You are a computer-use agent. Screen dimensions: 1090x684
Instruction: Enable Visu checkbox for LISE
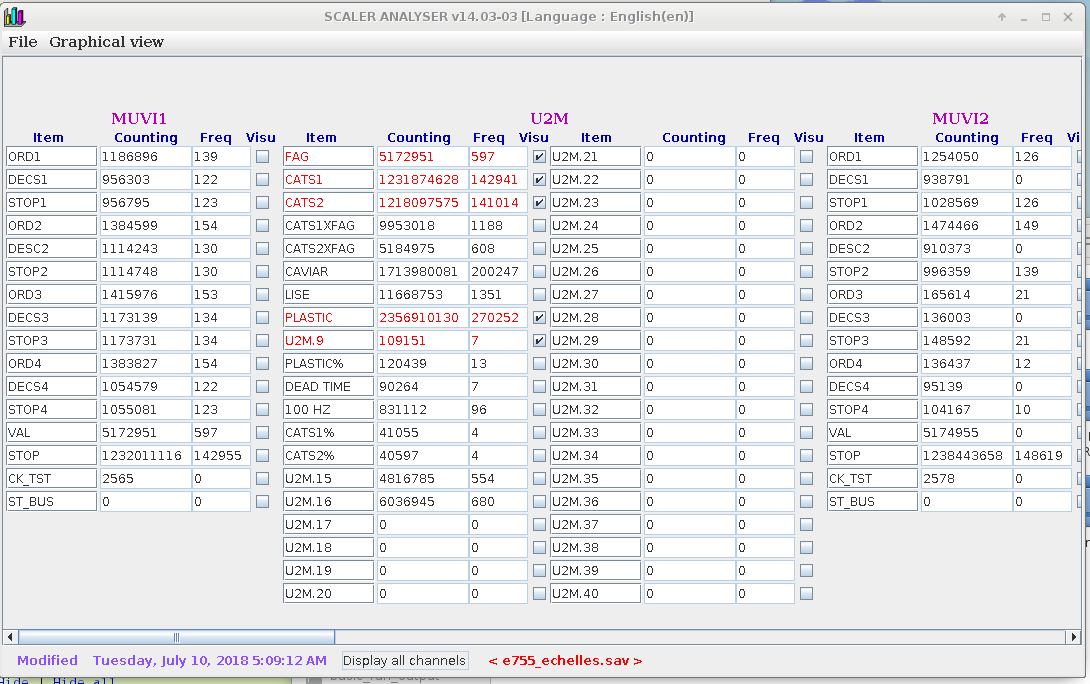pyautogui.click(x=539, y=295)
